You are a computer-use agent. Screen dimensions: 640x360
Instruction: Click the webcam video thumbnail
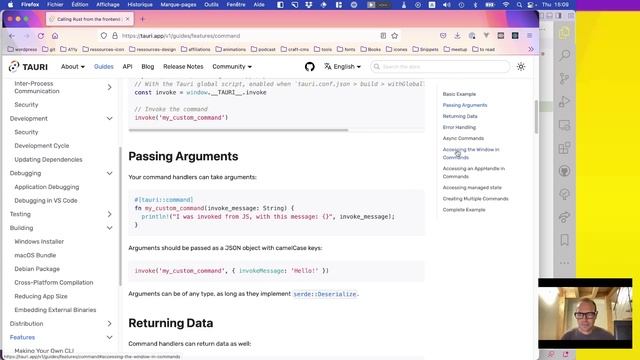coord(585,313)
